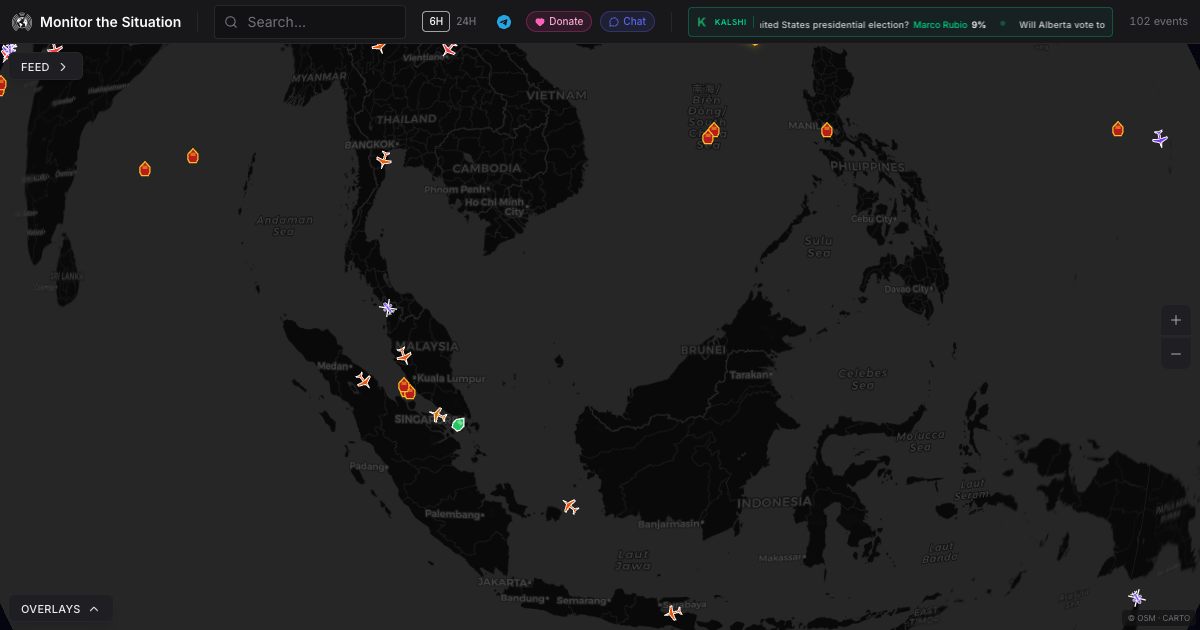The width and height of the screenshot is (1200, 630).
Task: Keep the 6H time filter selected
Action: pyautogui.click(x=434, y=20)
